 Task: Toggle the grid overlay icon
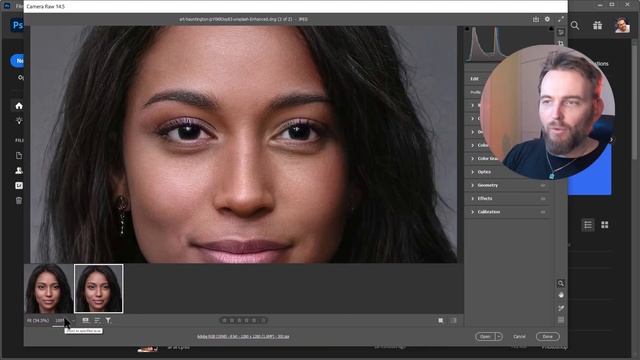tap(561, 320)
